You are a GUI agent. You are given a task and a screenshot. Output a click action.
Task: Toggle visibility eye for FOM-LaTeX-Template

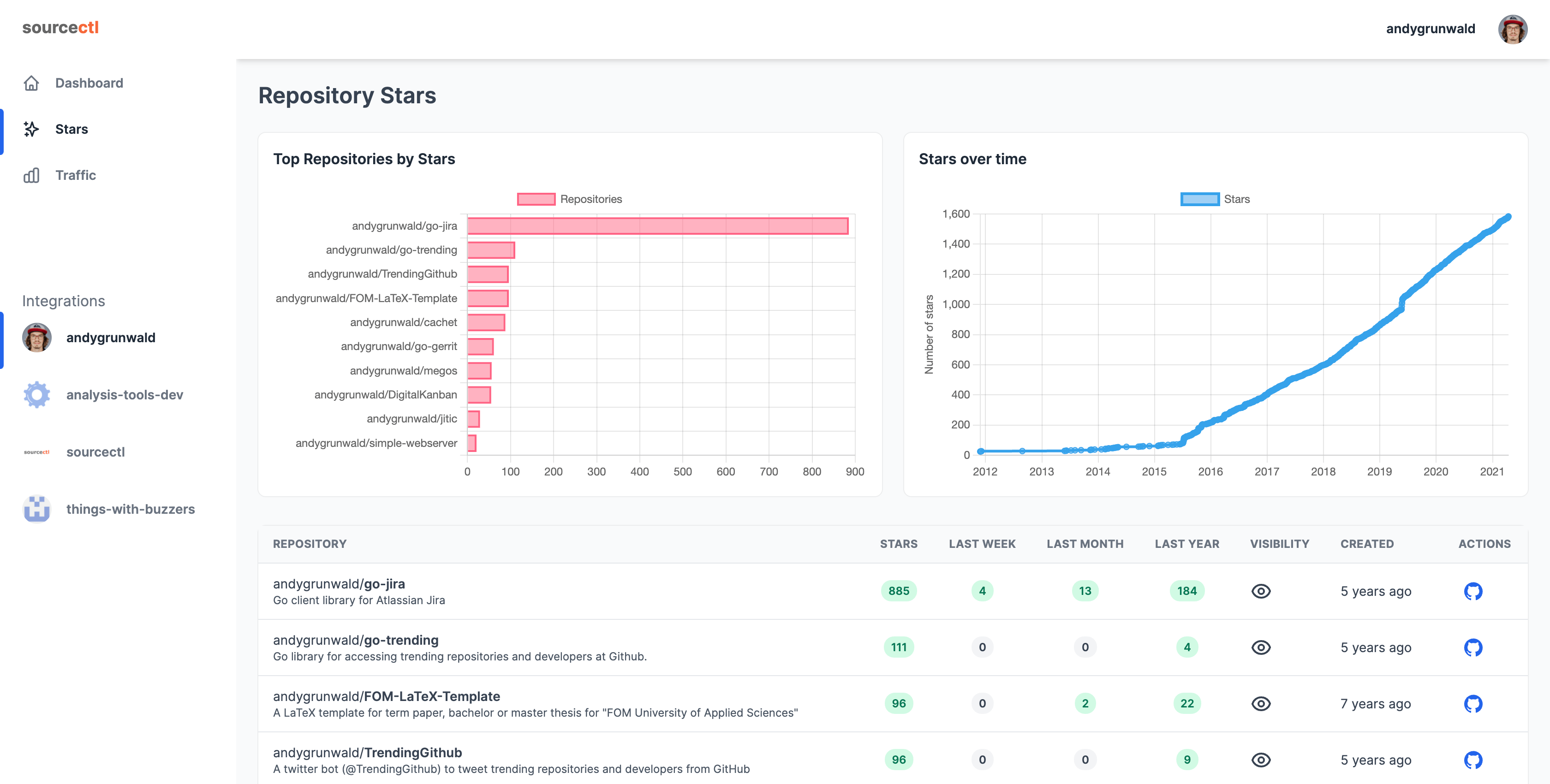[1262, 703]
